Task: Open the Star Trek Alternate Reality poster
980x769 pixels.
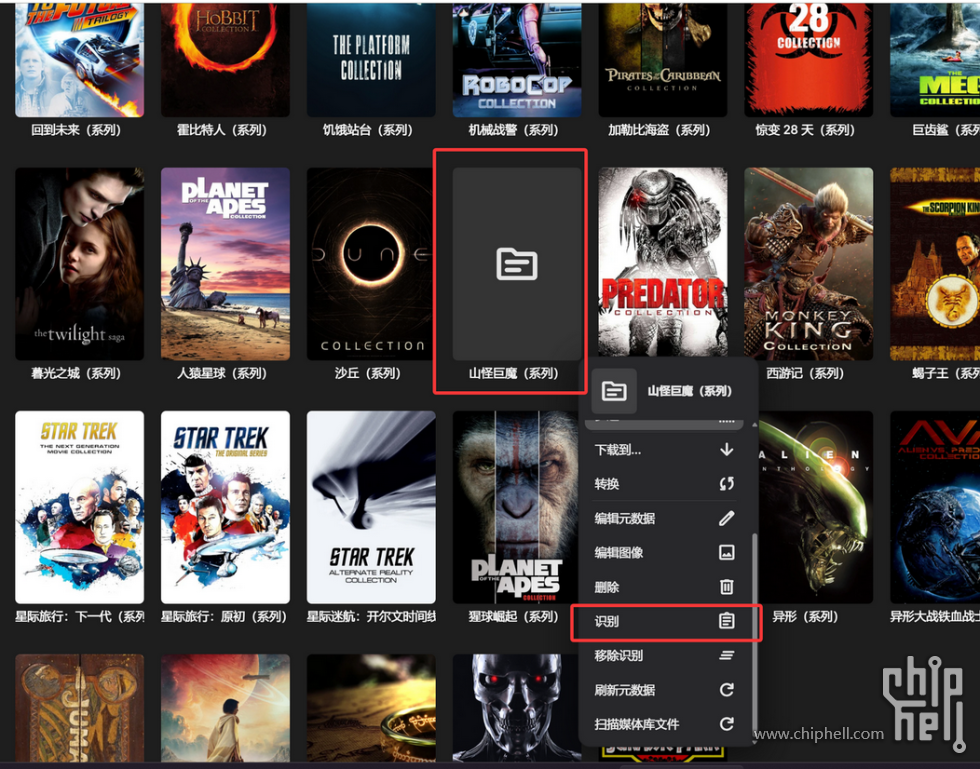Action: pyautogui.click(x=371, y=506)
